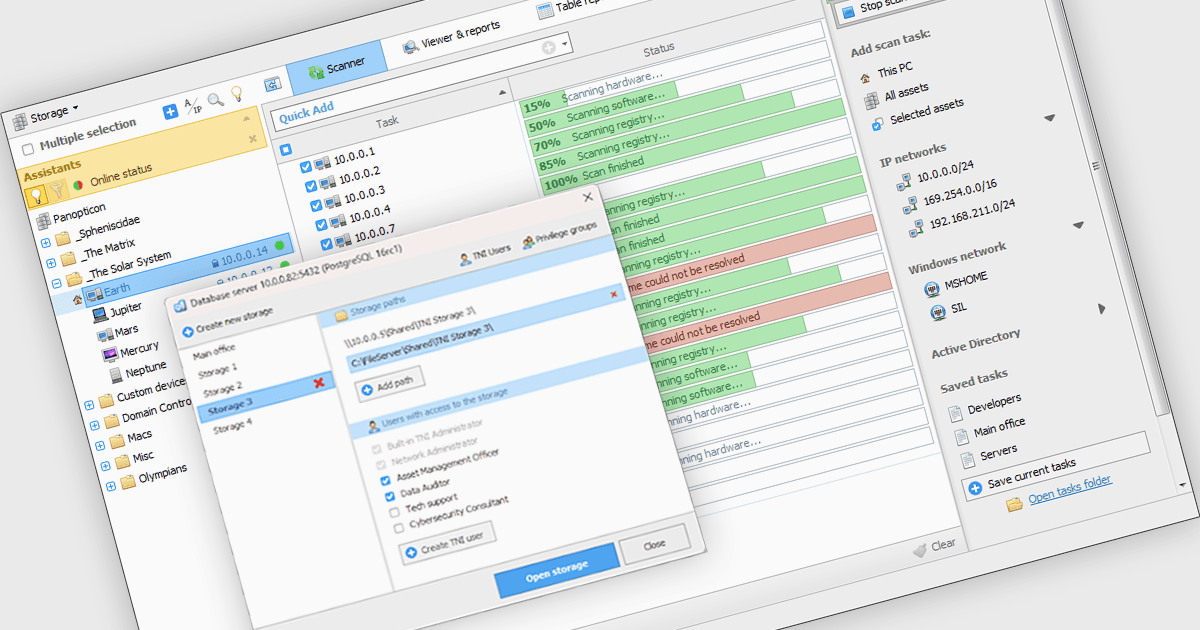Click the magnifier search icon in tree toolbar
This screenshot has width=1200, height=630.
click(215, 100)
